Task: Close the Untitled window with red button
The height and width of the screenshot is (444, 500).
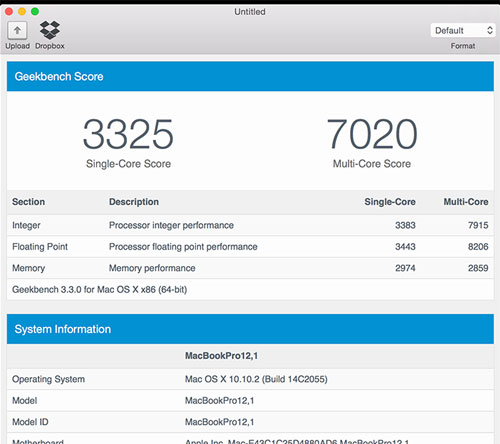Action: tap(9, 12)
